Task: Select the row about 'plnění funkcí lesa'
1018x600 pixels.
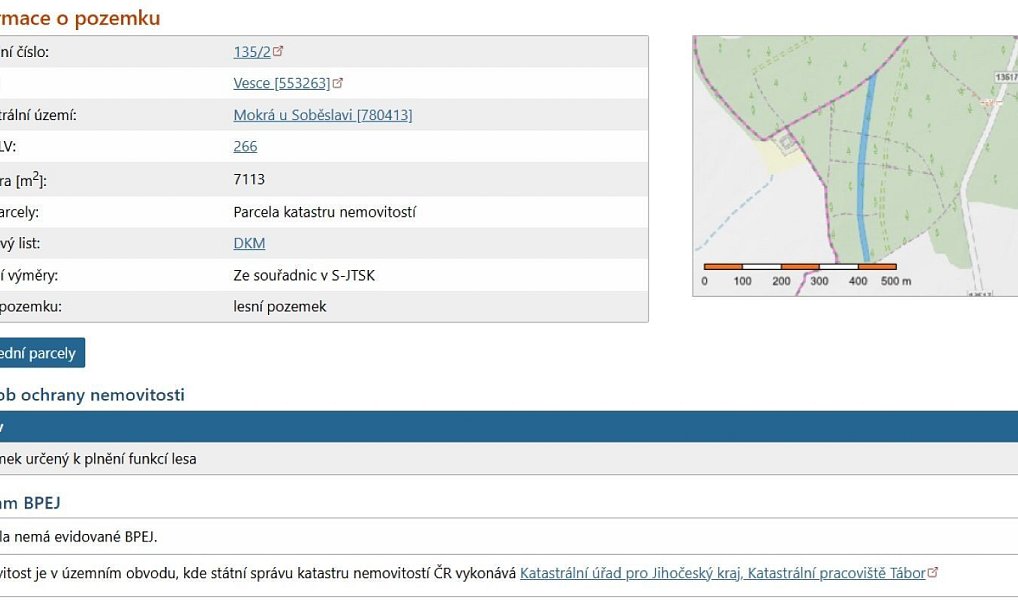Action: click(509, 458)
